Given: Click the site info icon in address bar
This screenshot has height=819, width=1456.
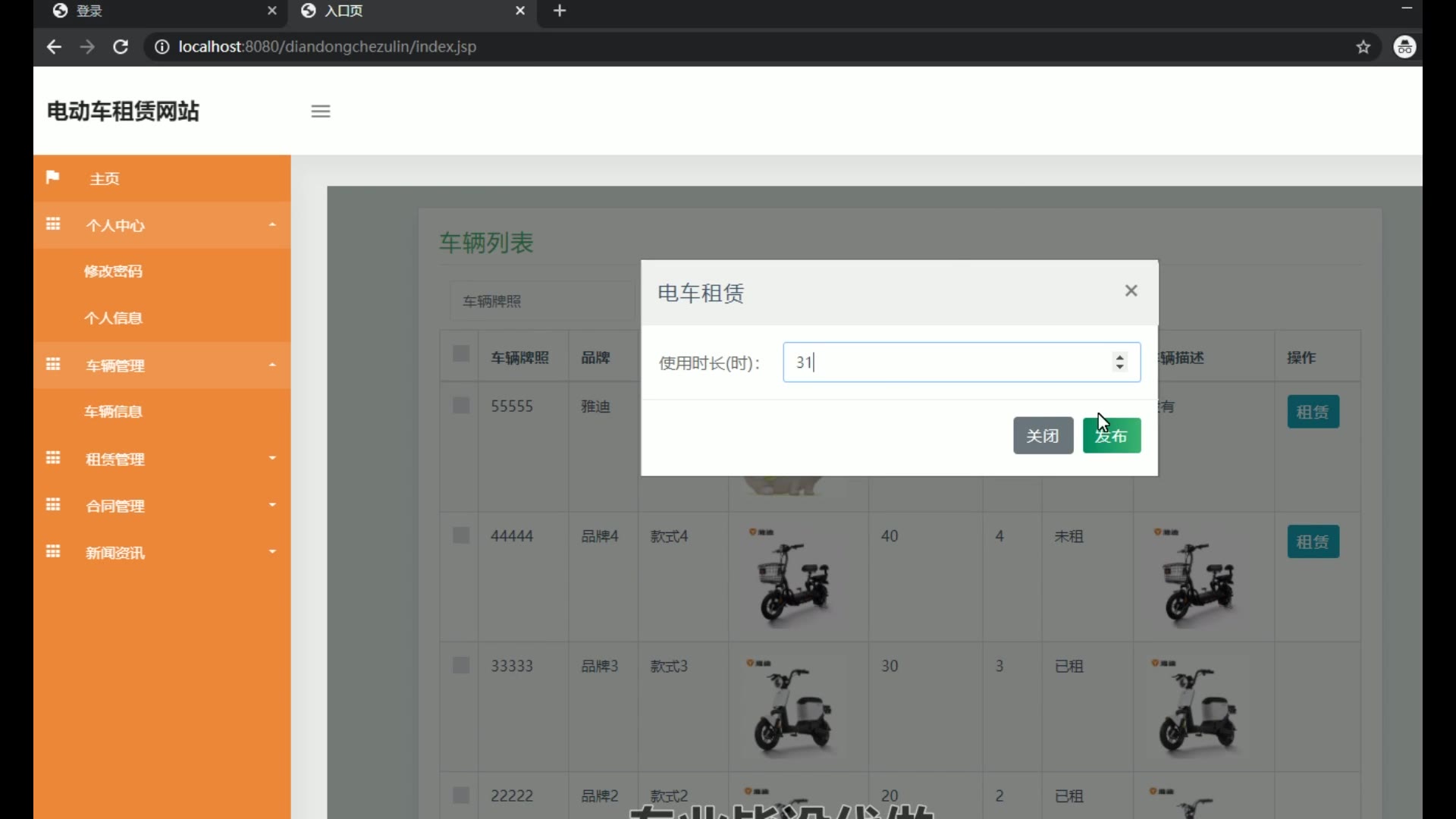Looking at the screenshot, I should 162,47.
